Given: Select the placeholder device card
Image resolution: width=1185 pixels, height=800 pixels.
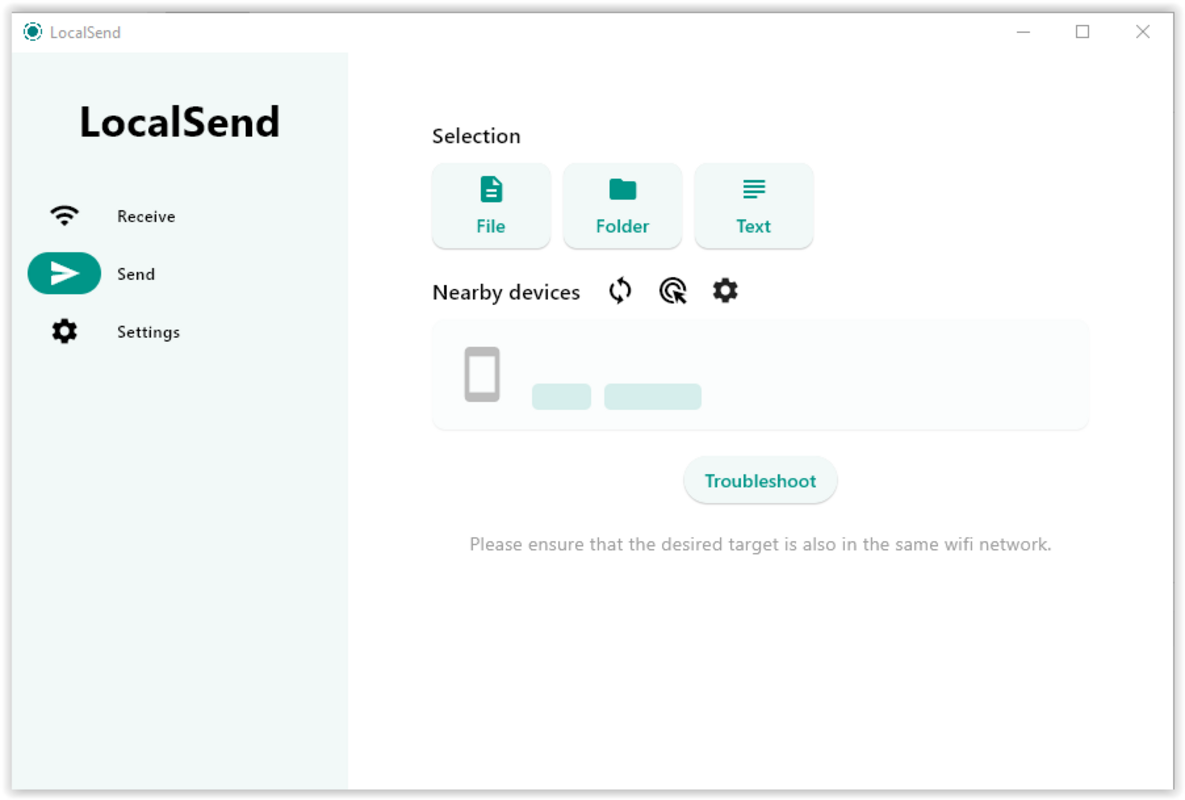Looking at the screenshot, I should point(760,375).
